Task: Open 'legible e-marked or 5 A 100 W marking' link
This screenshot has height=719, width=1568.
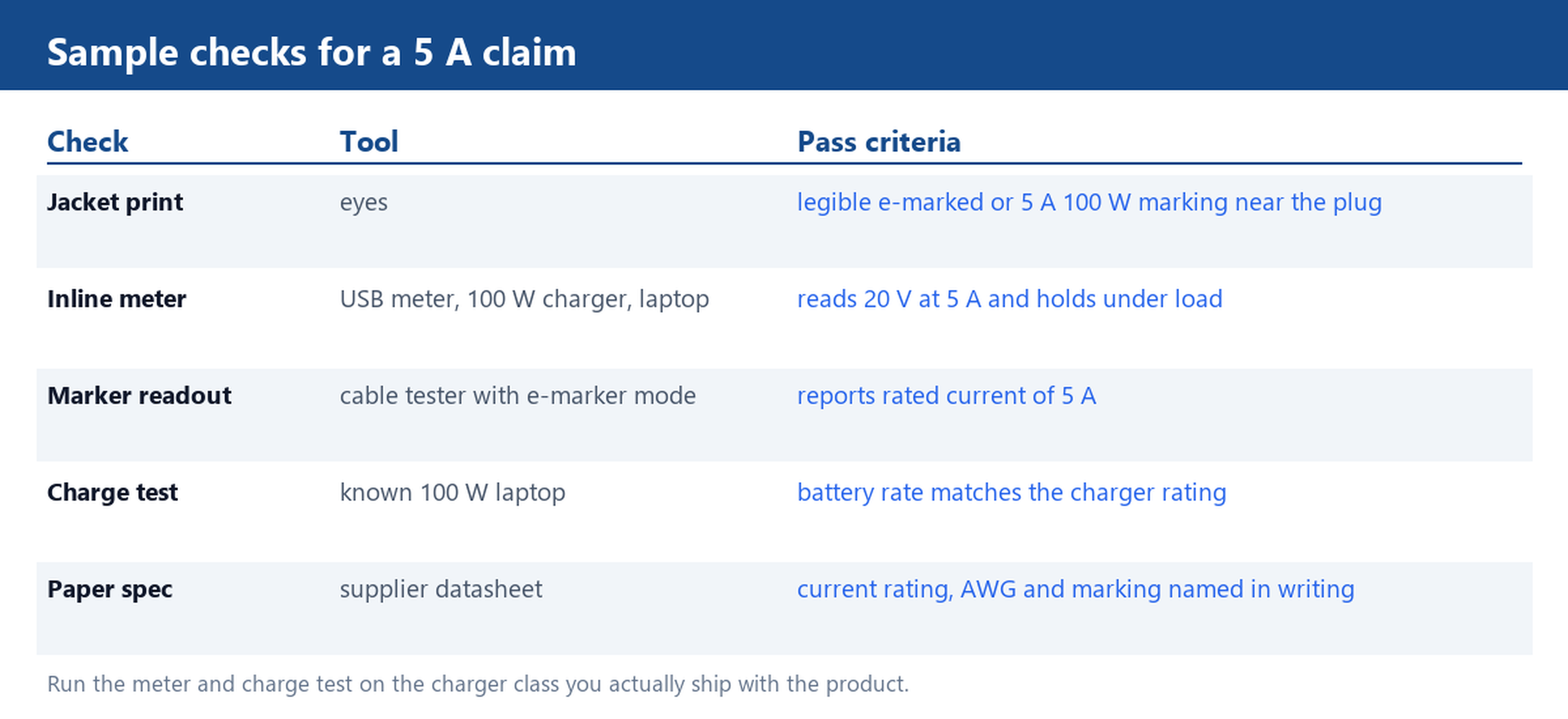Action: (x=1089, y=203)
